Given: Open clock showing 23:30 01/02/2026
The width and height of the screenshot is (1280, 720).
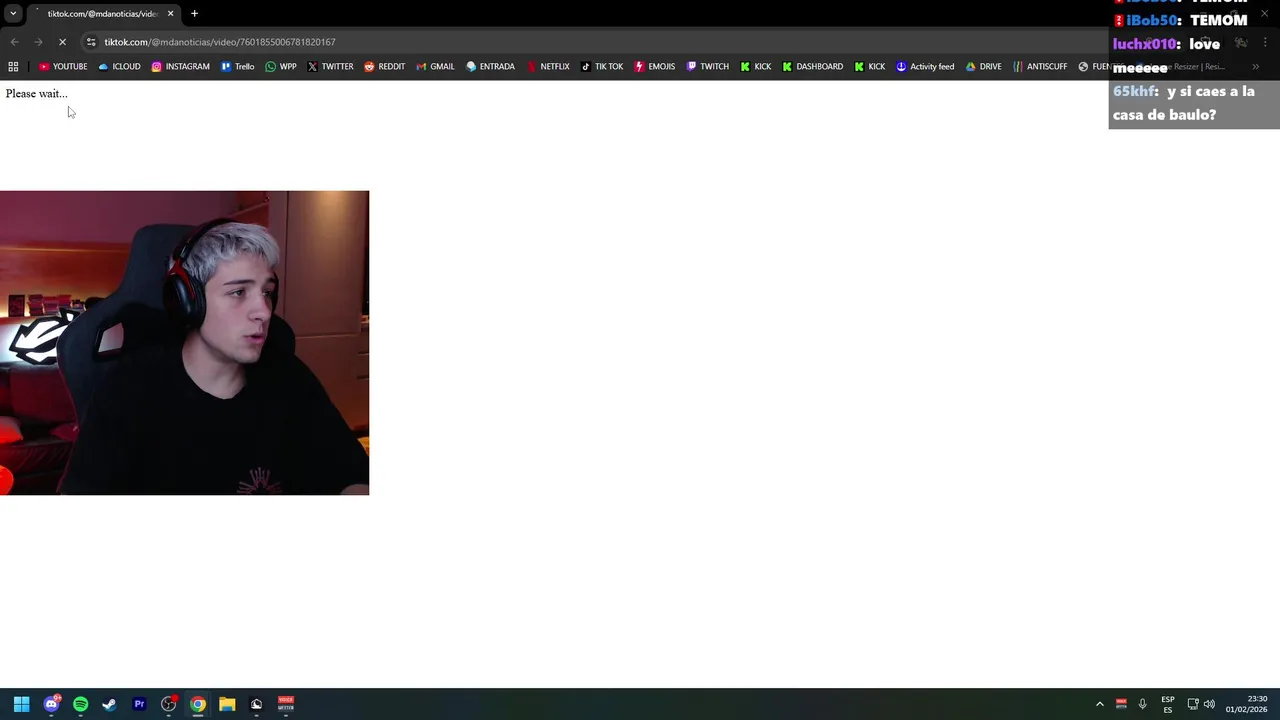Looking at the screenshot, I should tap(1249, 704).
